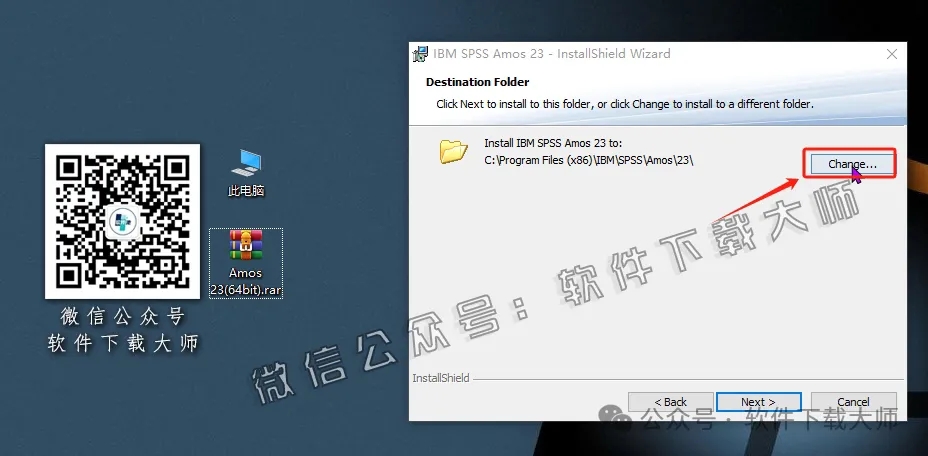The width and height of the screenshot is (928, 456).
Task: Click Next to continue installation
Action: click(758, 402)
